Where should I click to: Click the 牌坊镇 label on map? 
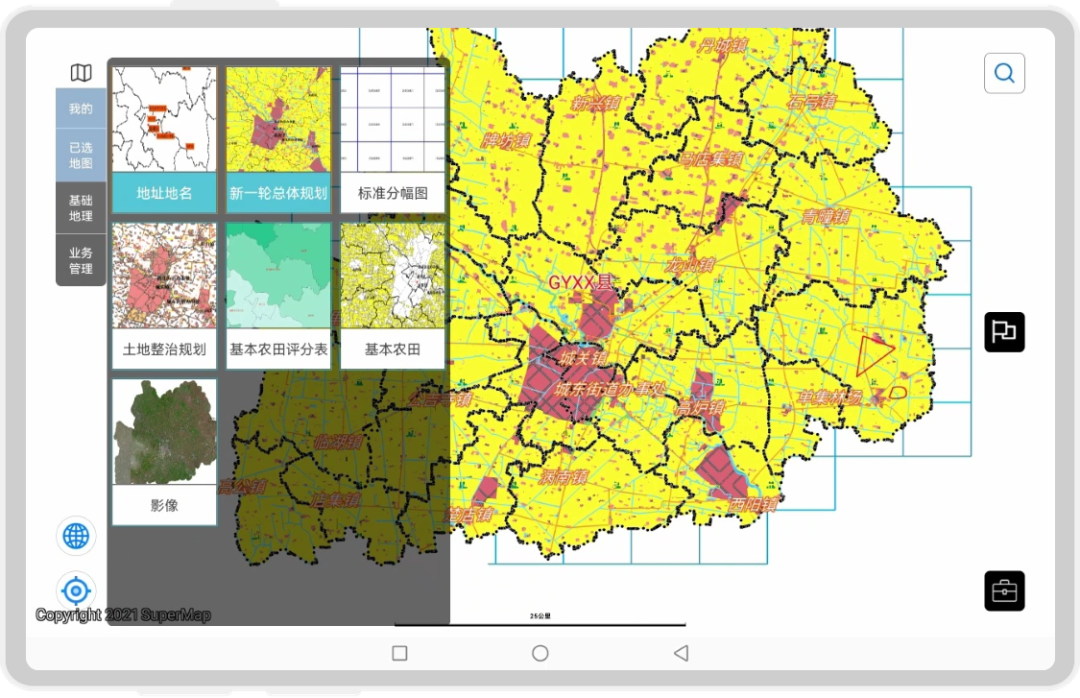coord(506,141)
